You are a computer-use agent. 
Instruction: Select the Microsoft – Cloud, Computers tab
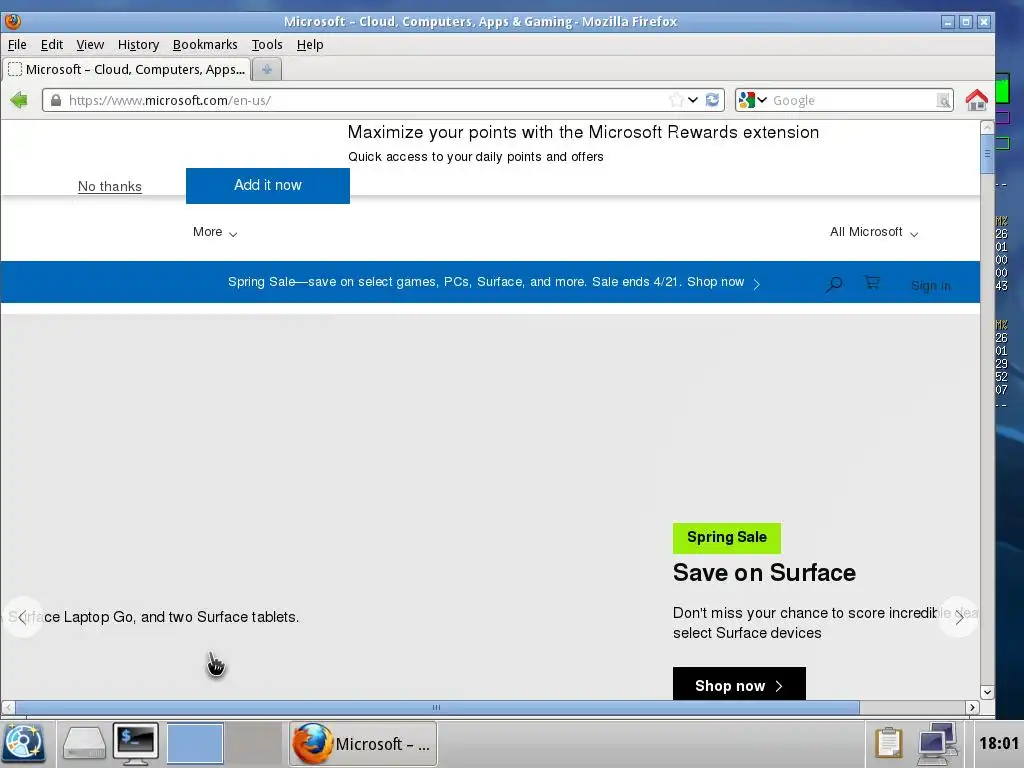[x=127, y=69]
